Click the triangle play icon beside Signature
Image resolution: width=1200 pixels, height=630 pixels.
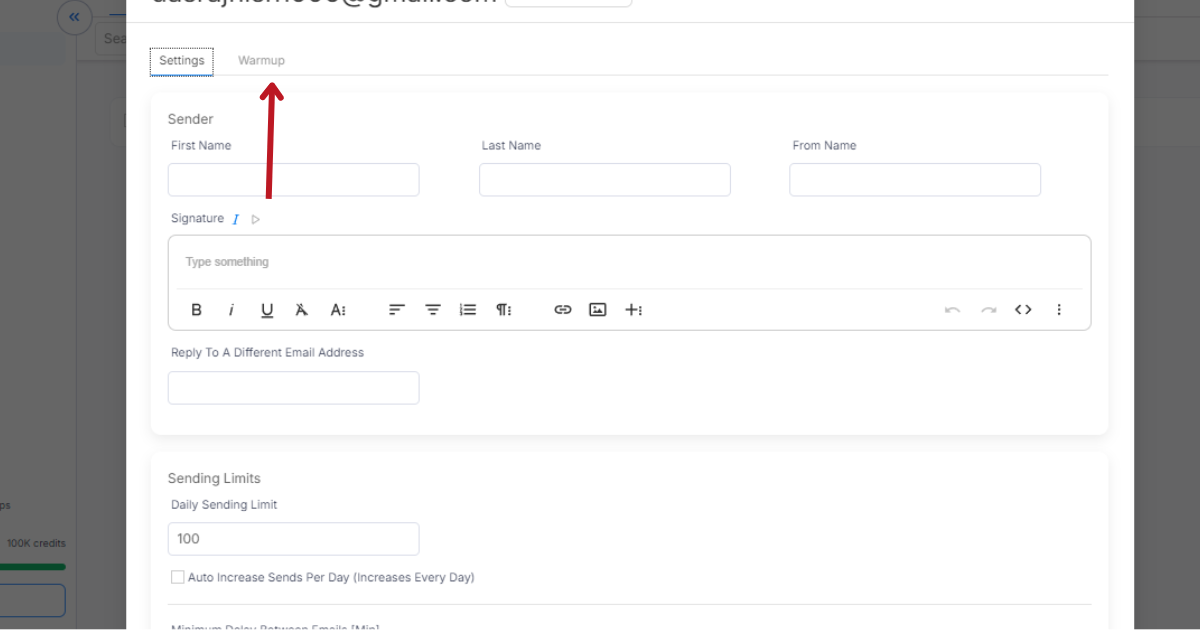(256, 219)
